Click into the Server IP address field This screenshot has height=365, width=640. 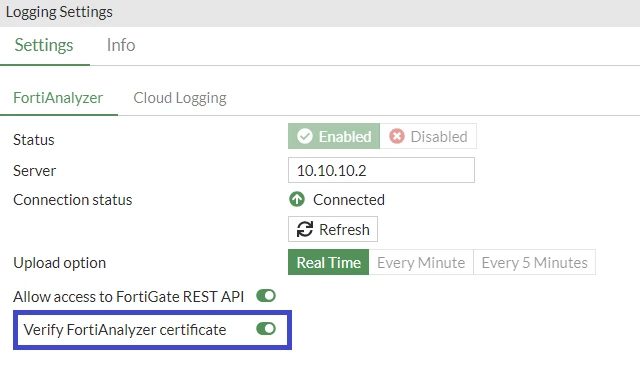(381, 170)
